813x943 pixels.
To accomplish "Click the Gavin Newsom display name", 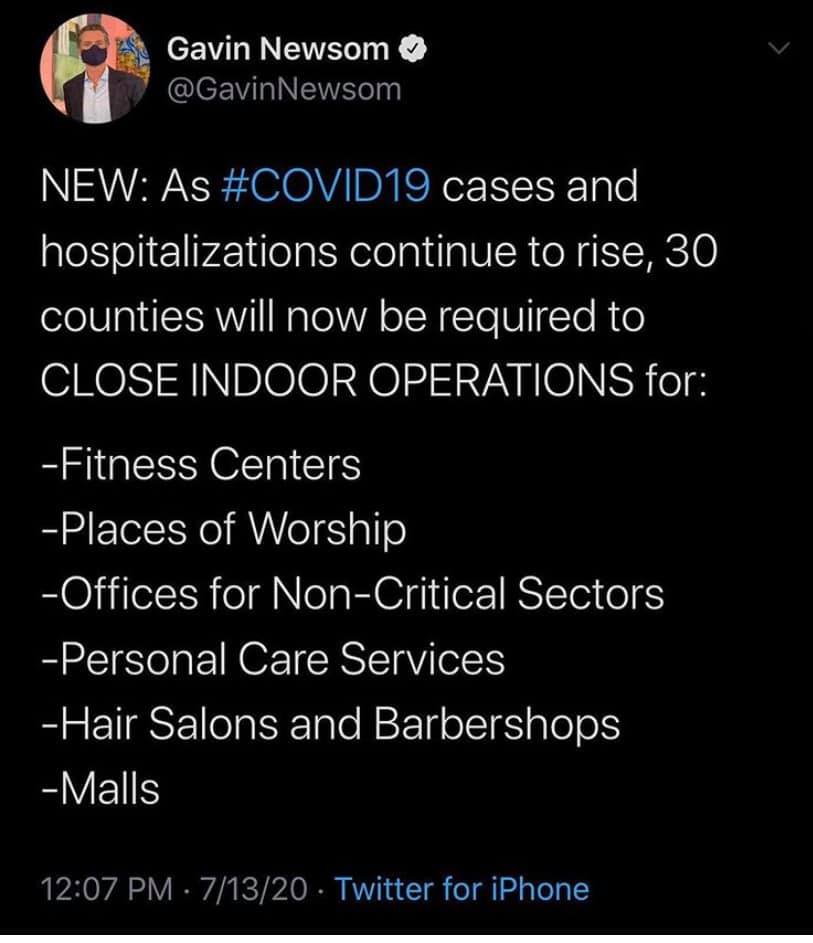I will click(279, 47).
